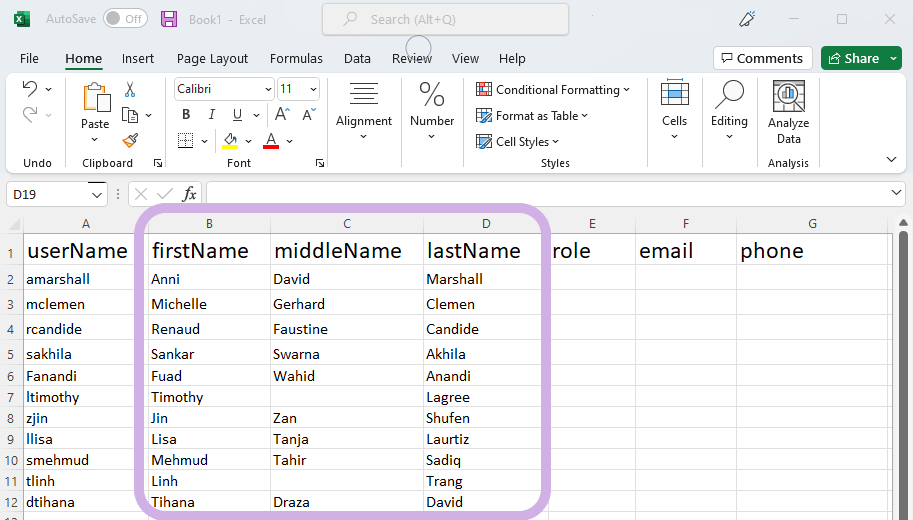The width and height of the screenshot is (913, 520).
Task: Click the Insert Function fx icon
Action: coord(189,194)
